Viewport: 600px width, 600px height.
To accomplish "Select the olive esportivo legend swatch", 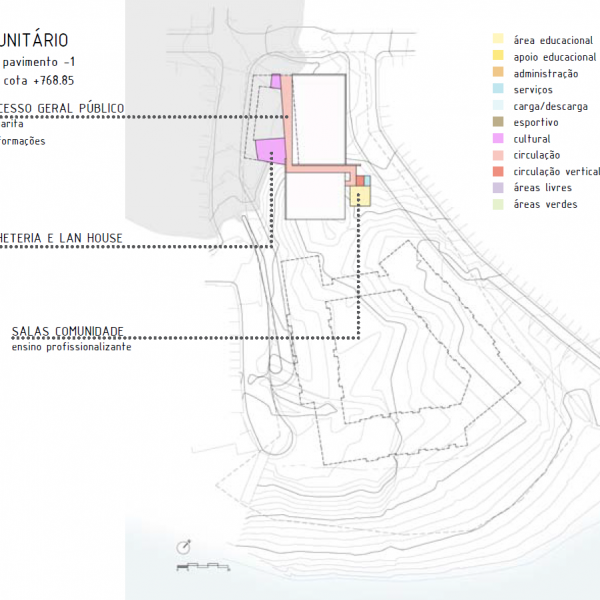I will tap(498, 123).
